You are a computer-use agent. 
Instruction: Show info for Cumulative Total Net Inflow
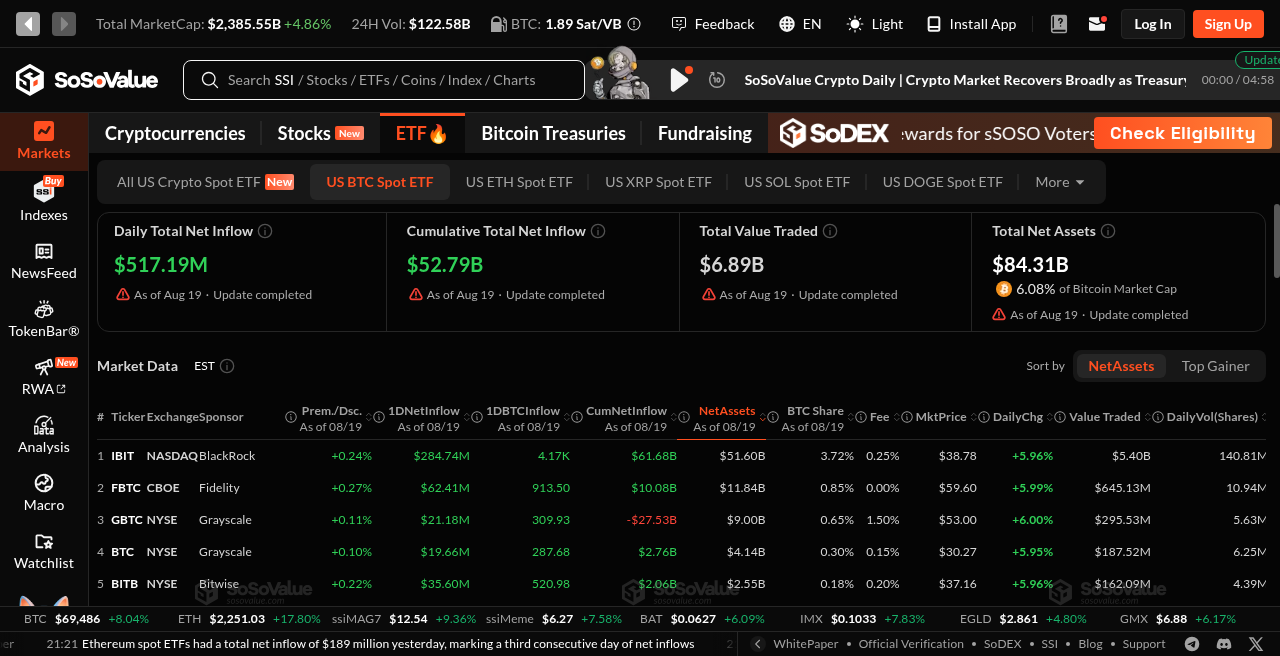point(598,231)
